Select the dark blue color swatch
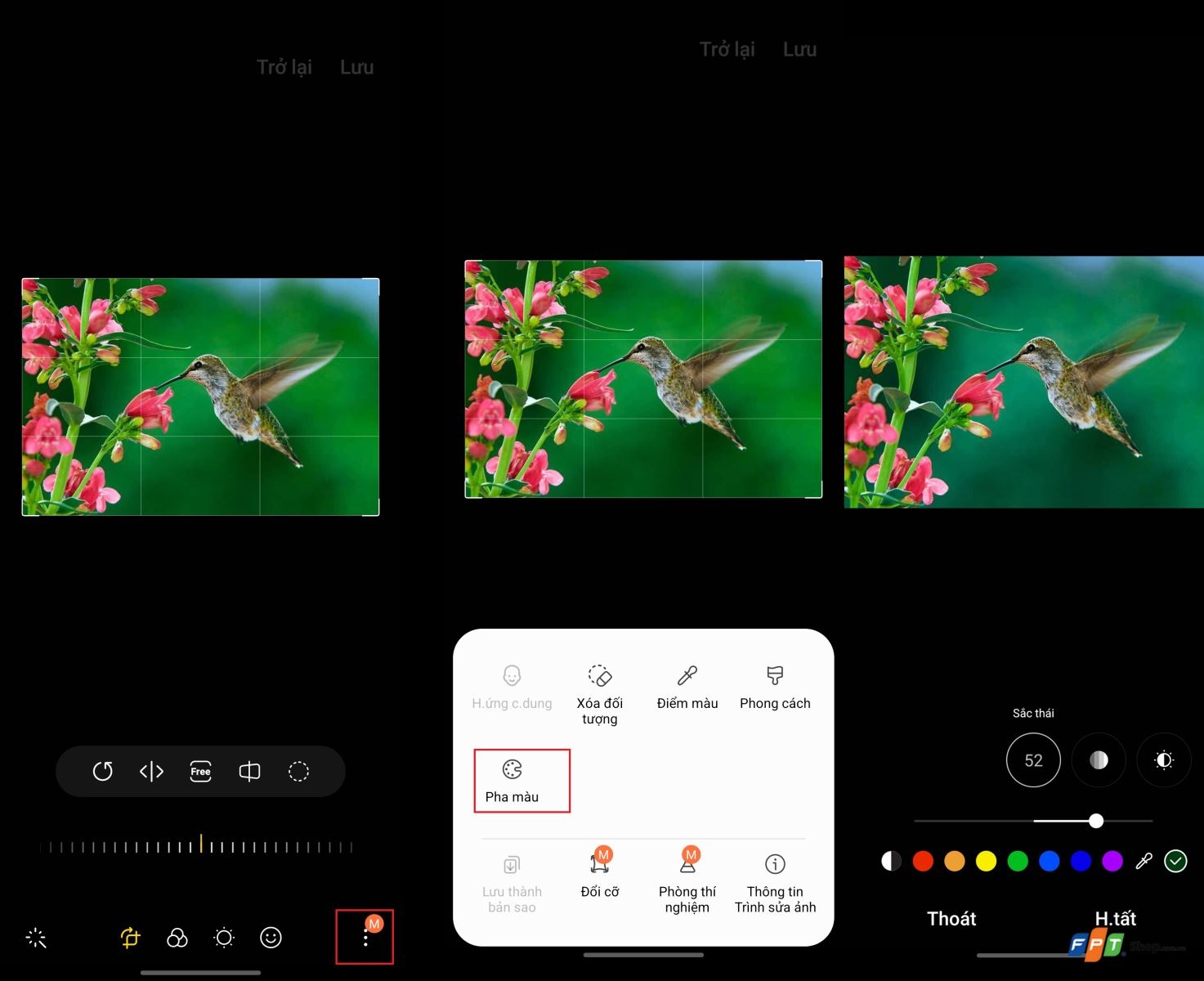Image resolution: width=1204 pixels, height=981 pixels. [x=1081, y=861]
